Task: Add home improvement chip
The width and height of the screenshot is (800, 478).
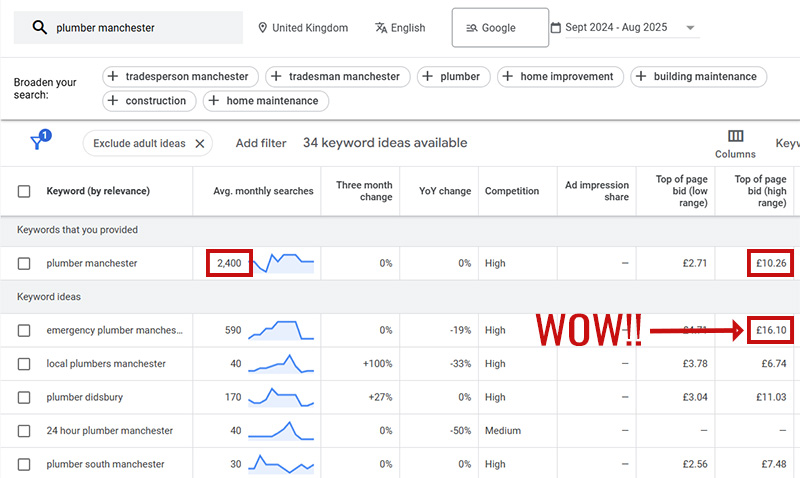Action: click(x=560, y=77)
